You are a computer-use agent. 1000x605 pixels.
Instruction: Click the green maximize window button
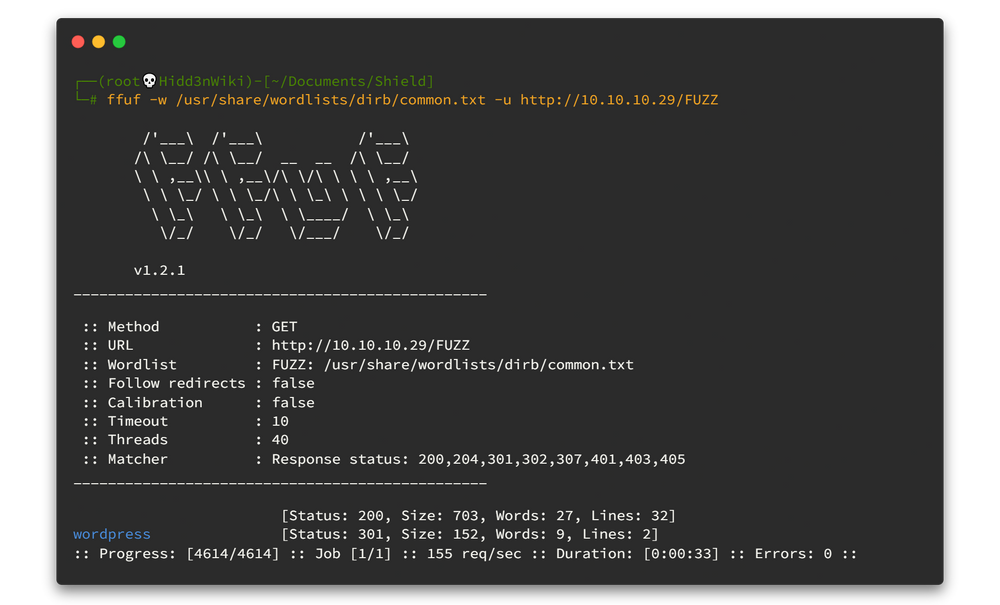pos(119,42)
